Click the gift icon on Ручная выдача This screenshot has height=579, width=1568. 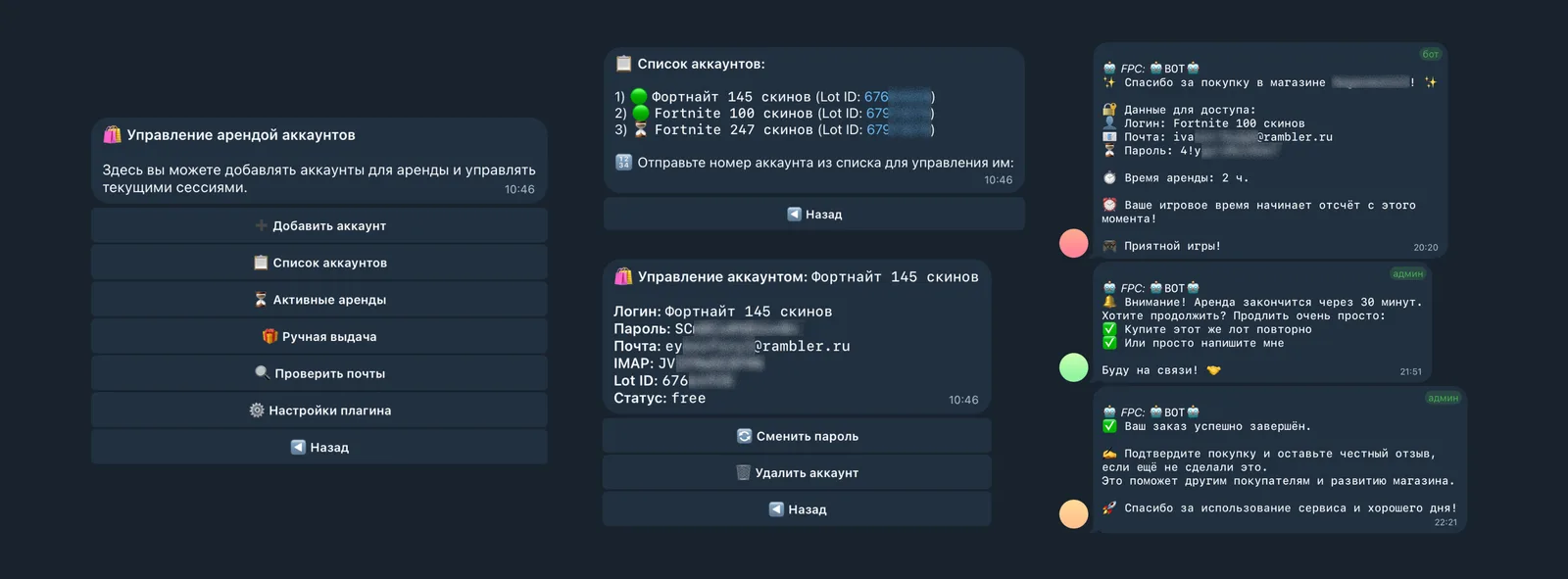point(270,336)
